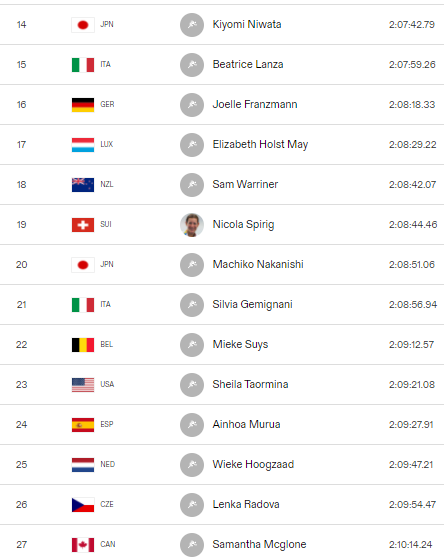
Task: Click Machiko Nakanishi's avatar icon
Action: click(x=192, y=265)
